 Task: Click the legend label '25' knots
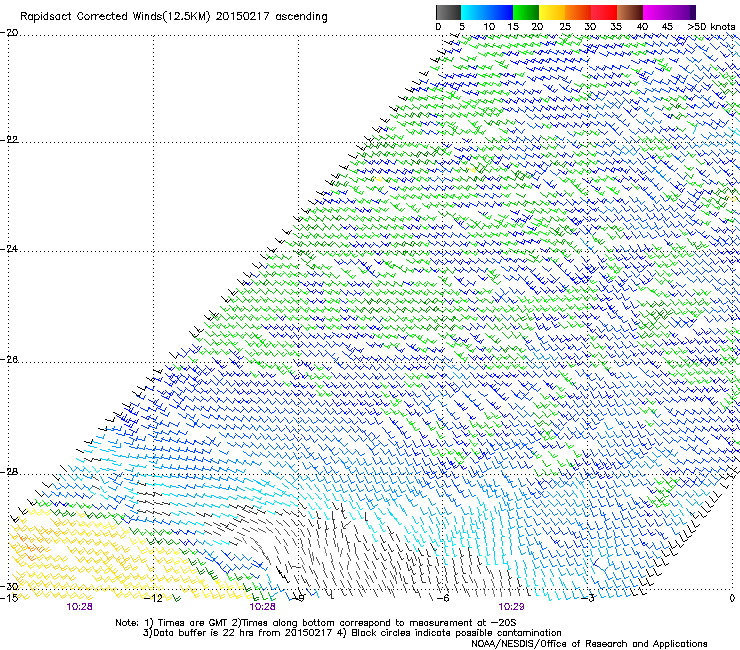[565, 27]
